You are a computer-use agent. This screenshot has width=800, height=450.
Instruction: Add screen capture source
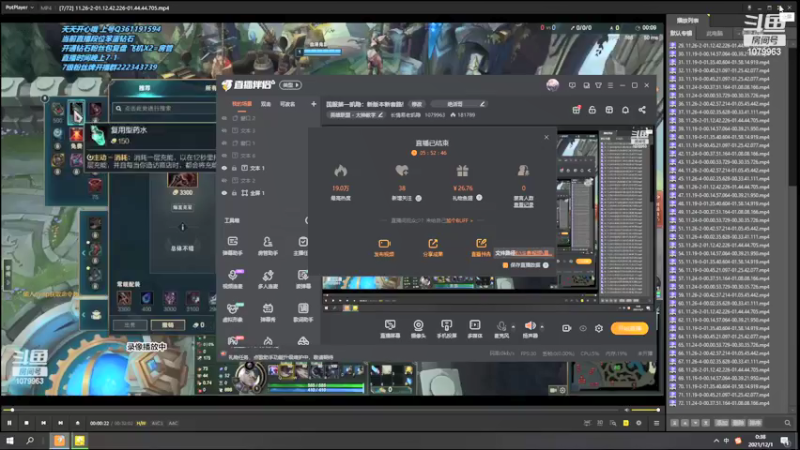pos(390,329)
